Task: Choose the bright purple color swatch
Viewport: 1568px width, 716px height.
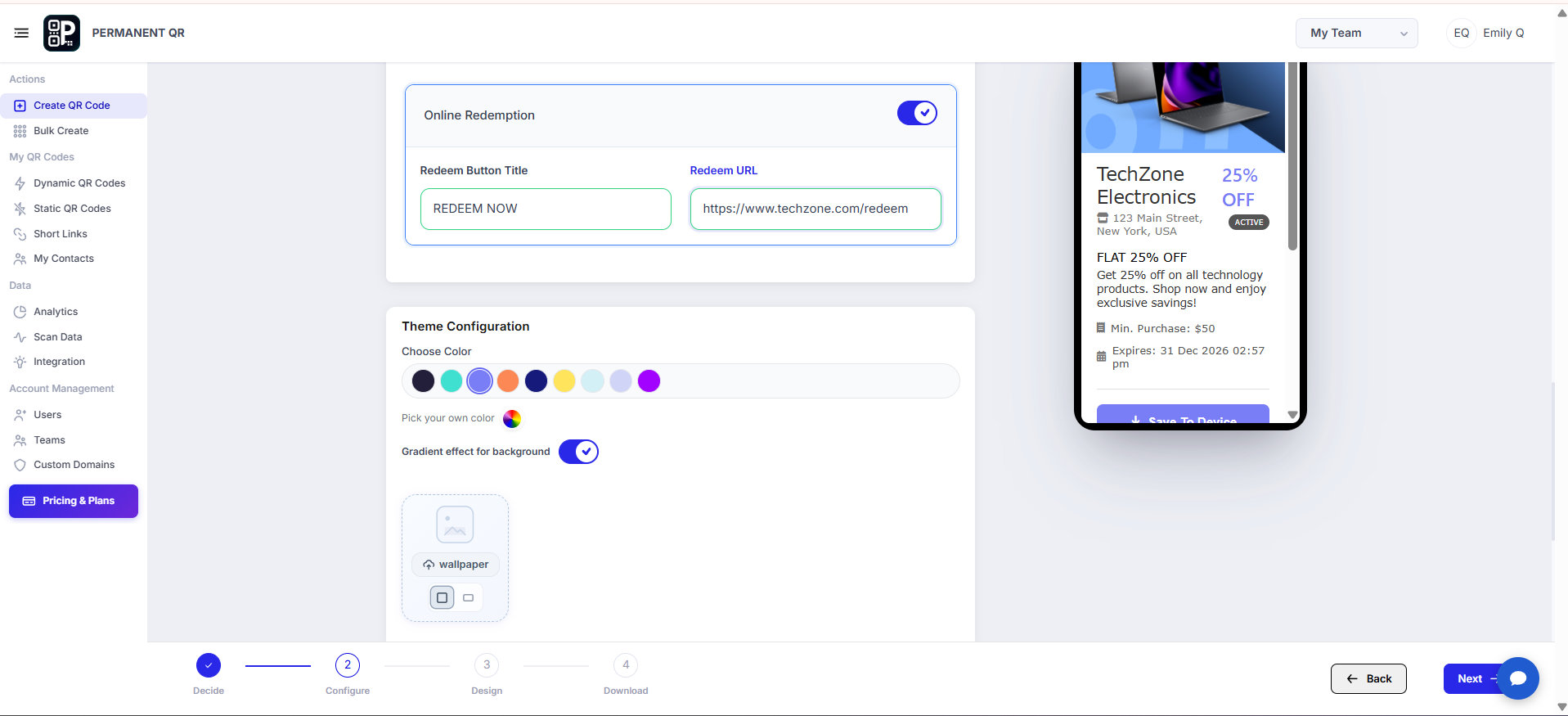Action: point(649,381)
